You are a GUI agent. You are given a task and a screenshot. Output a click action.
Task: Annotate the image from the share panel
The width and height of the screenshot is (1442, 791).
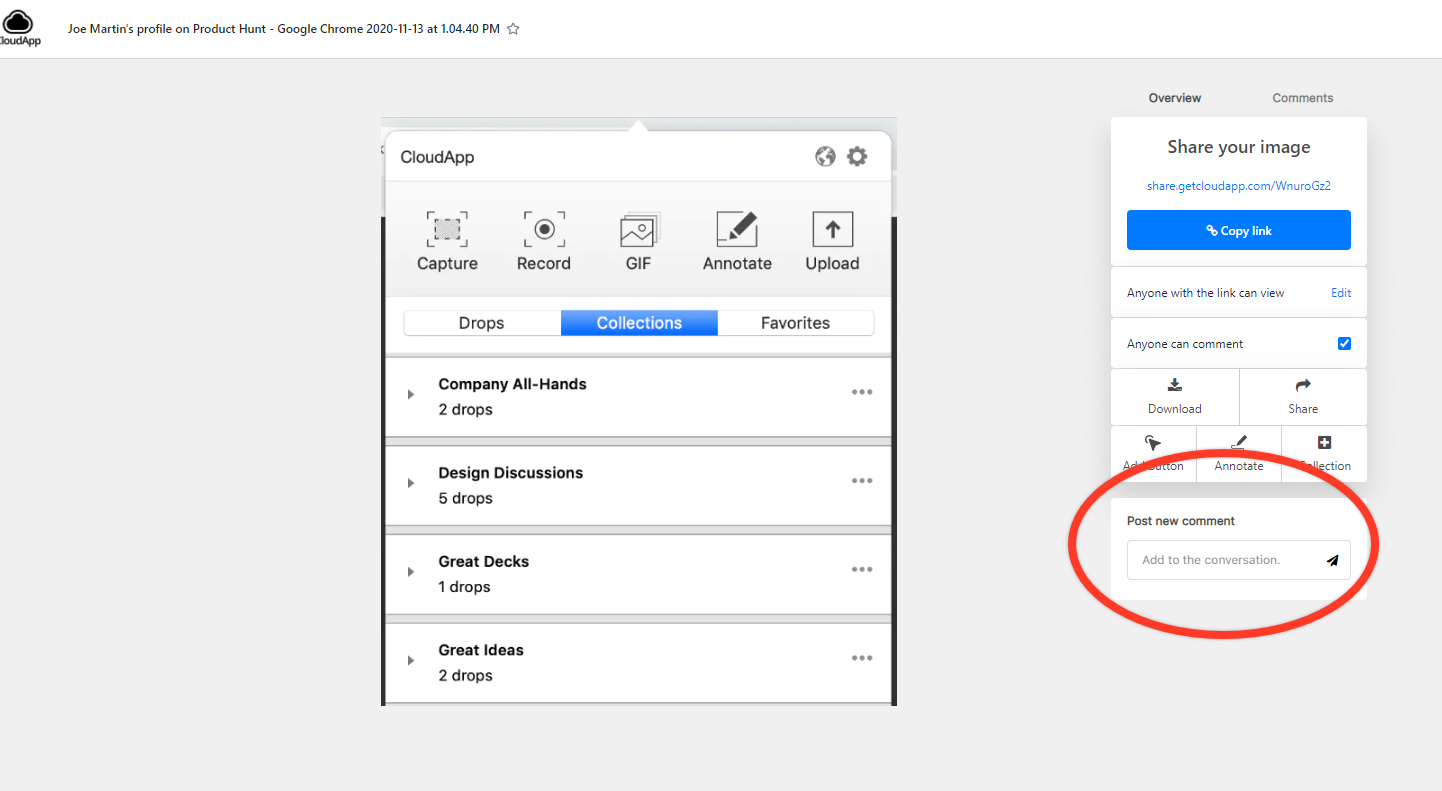[1239, 454]
